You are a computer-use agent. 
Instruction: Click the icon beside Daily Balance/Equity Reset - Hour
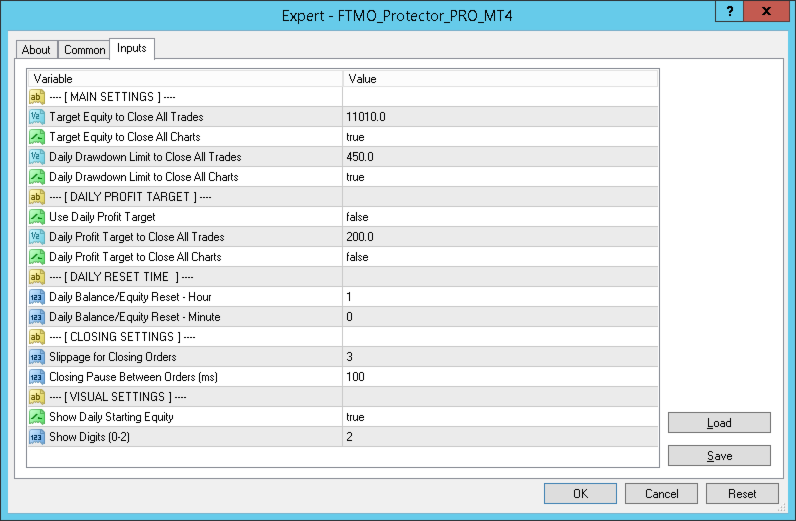click(37, 297)
